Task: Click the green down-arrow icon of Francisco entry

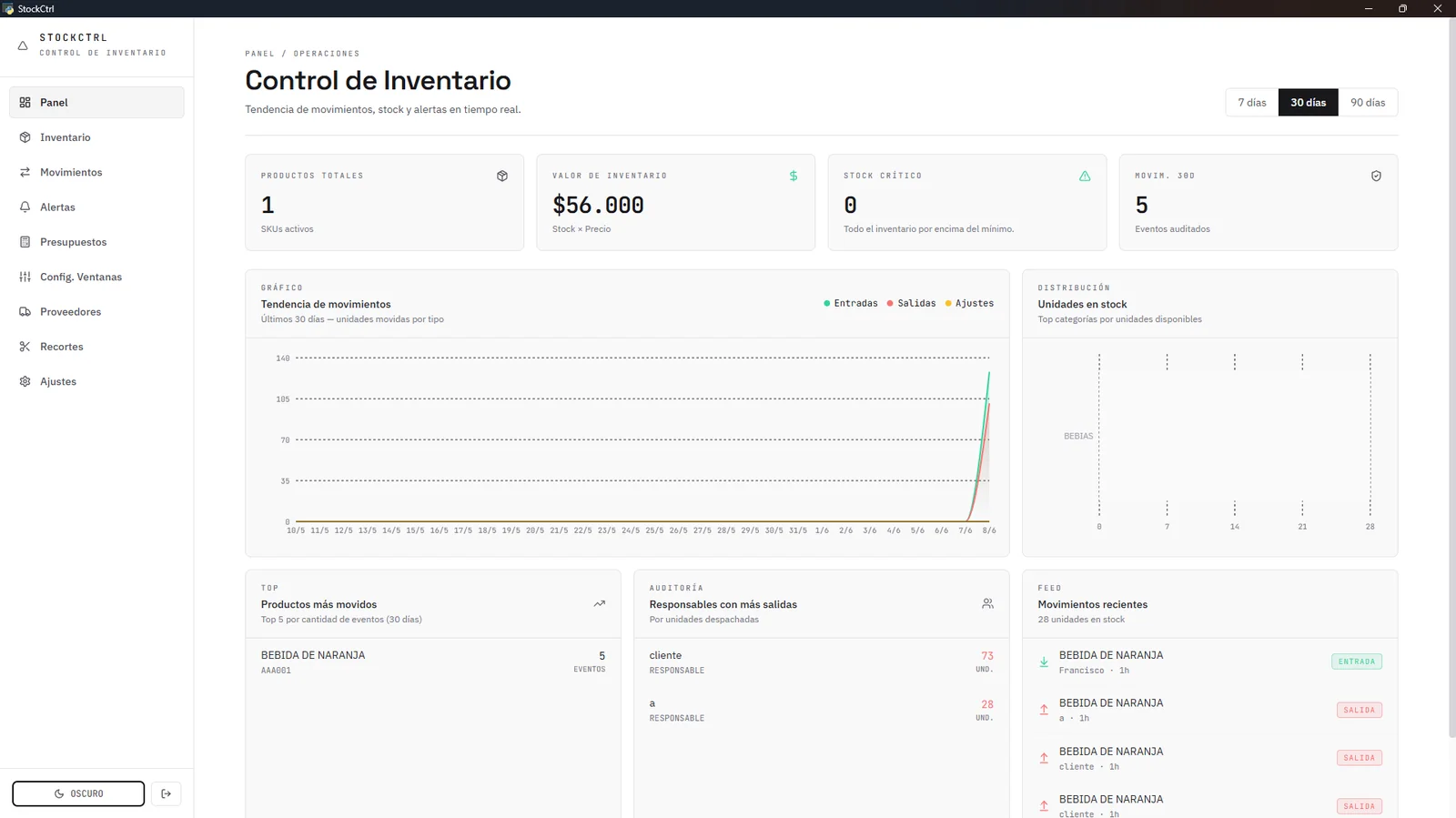Action: pos(1044,661)
